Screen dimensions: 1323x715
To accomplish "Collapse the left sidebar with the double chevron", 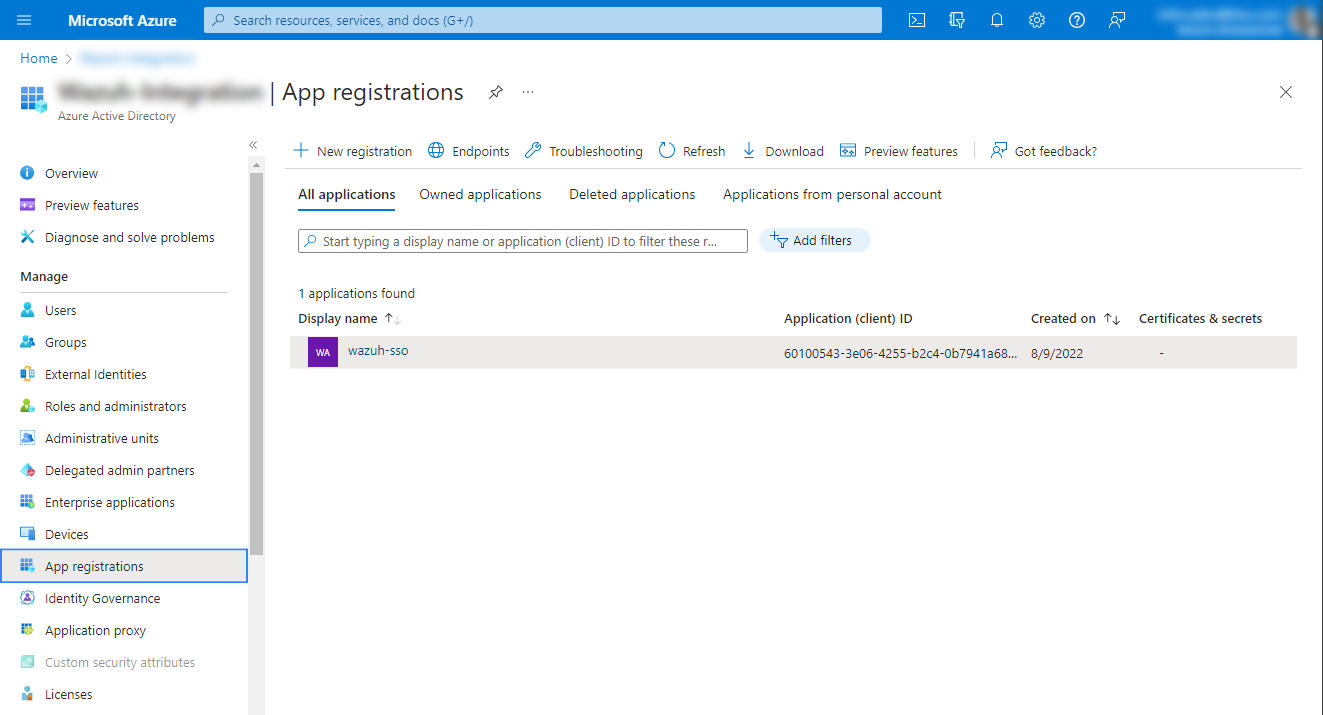I will click(x=253, y=145).
